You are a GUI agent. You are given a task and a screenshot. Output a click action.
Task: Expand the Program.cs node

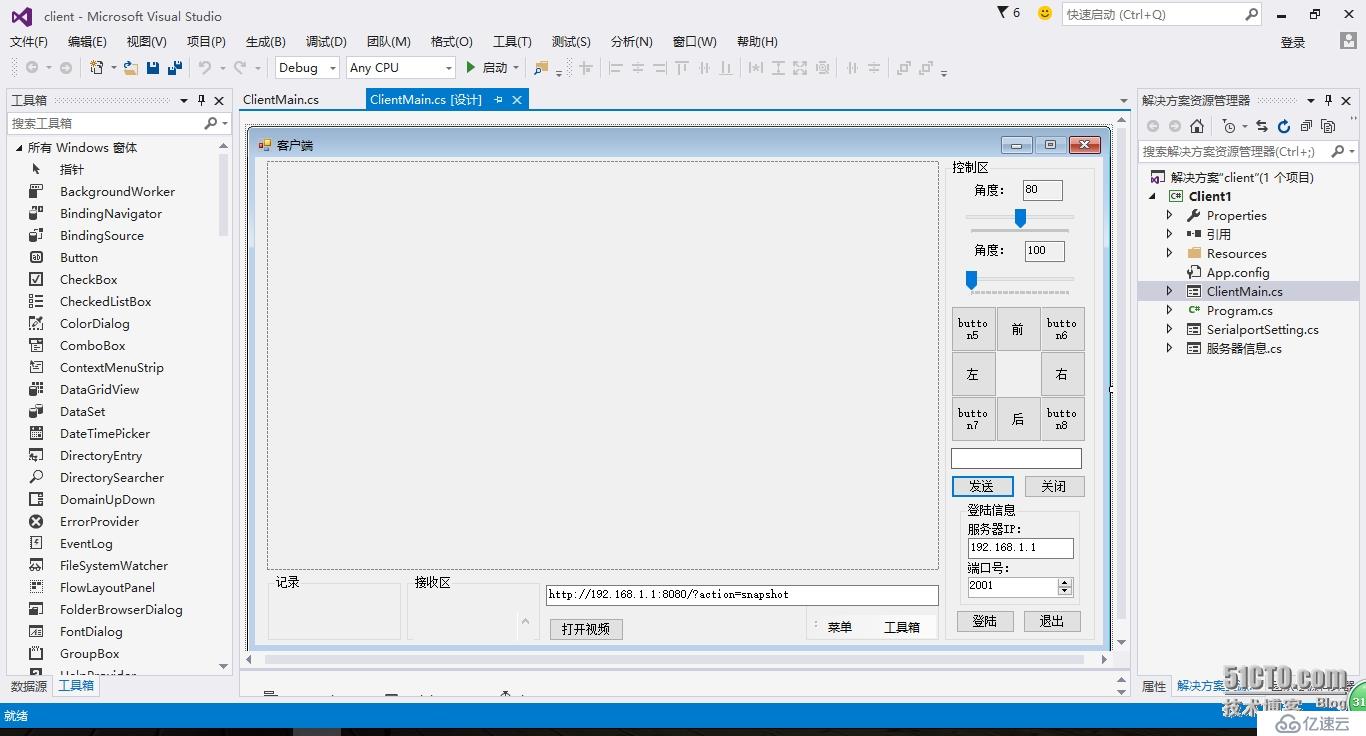tap(1170, 310)
